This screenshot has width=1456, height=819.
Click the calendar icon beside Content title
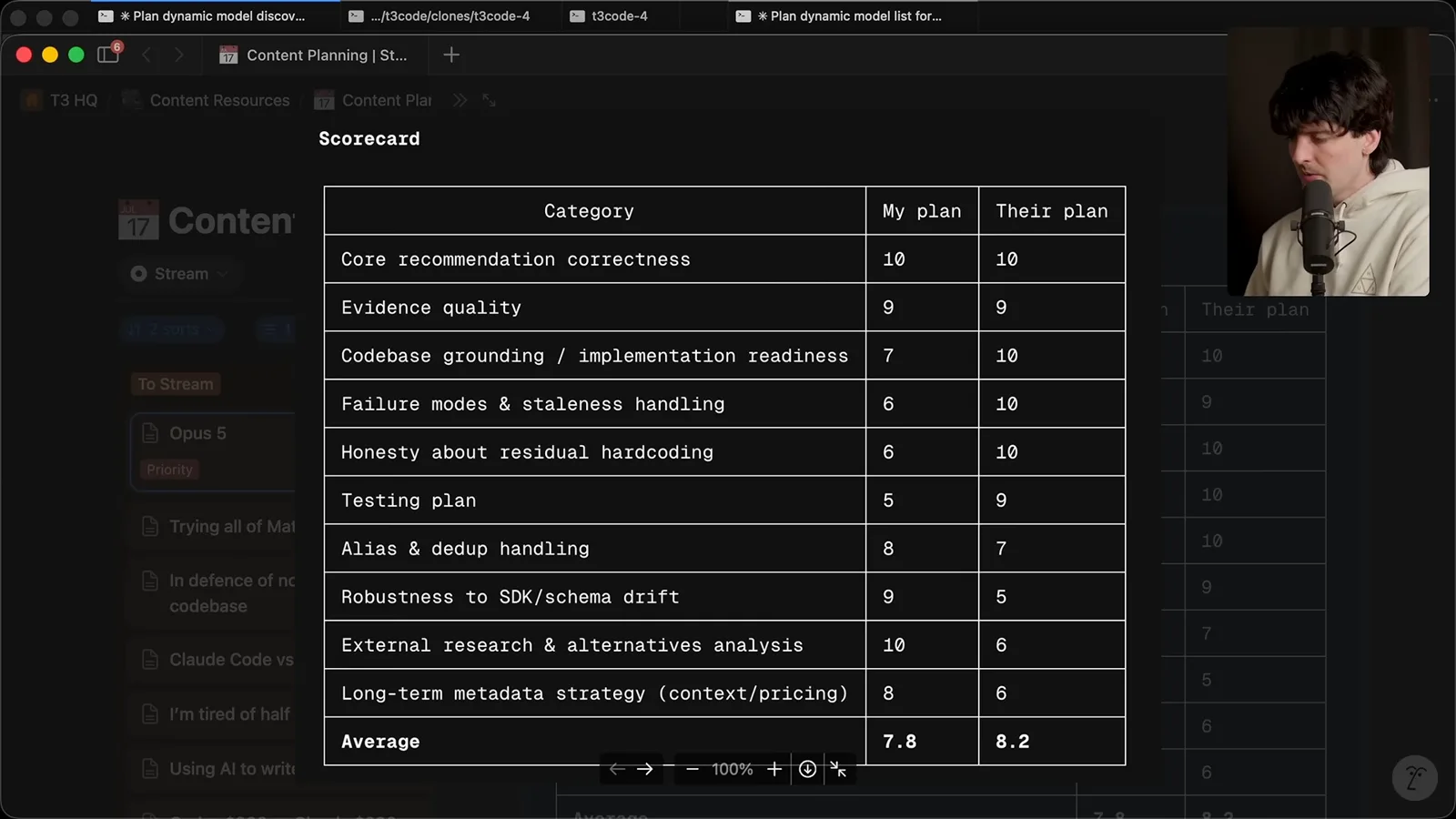click(x=138, y=220)
